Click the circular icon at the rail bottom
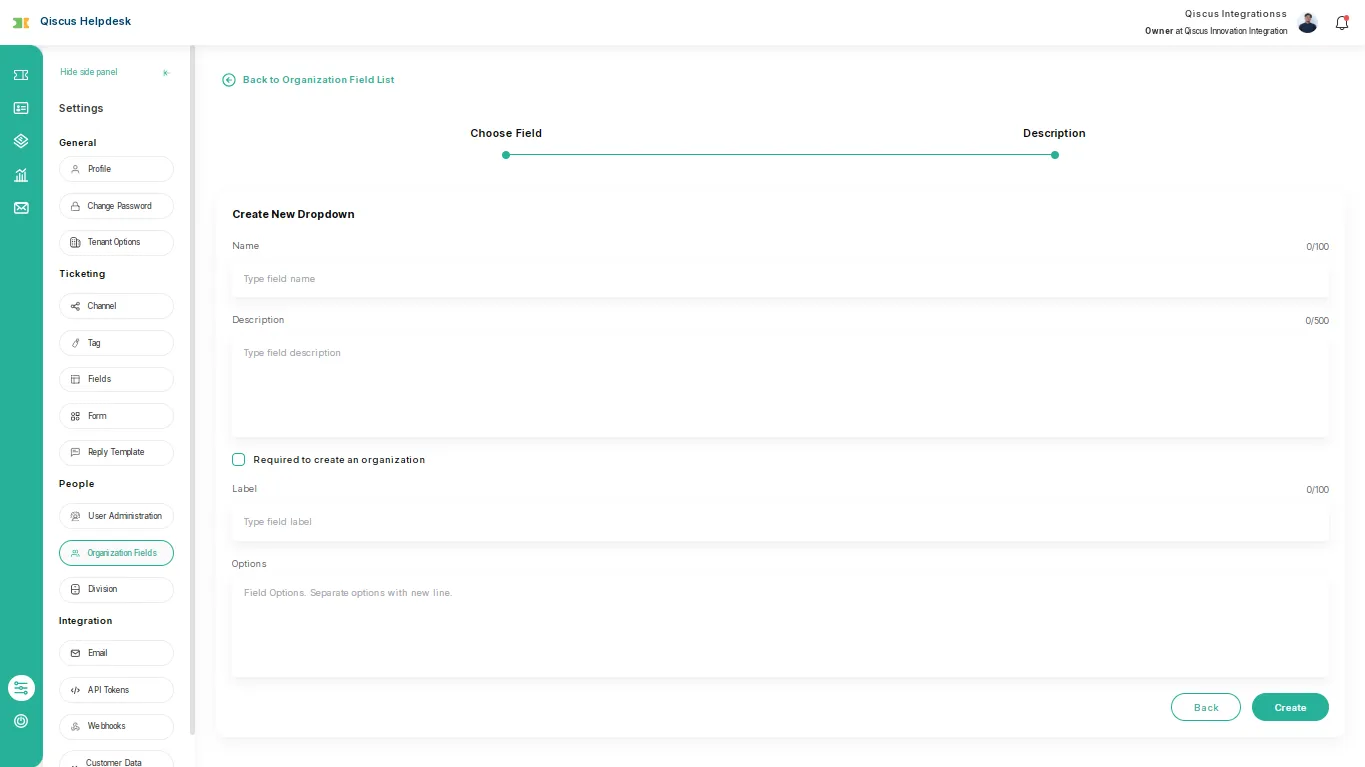The height and width of the screenshot is (767, 1365). coord(21,721)
